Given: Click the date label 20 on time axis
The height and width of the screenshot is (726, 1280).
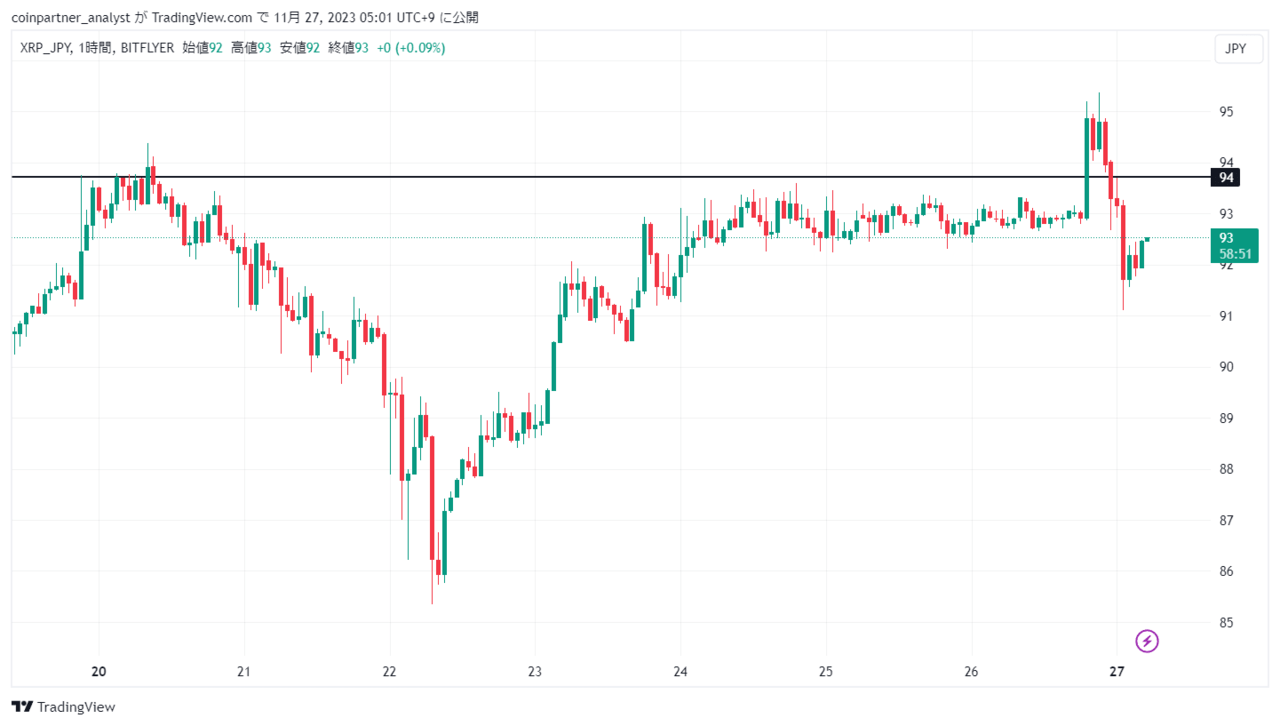Looking at the screenshot, I should click(x=98, y=671).
